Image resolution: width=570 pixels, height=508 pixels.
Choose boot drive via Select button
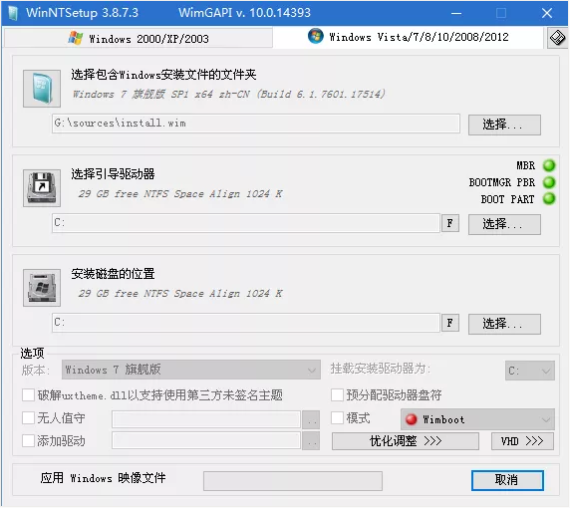pos(504,224)
